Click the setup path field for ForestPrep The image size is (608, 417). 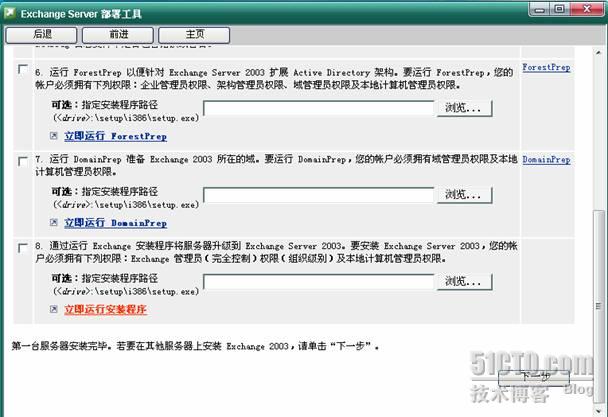tap(318, 108)
